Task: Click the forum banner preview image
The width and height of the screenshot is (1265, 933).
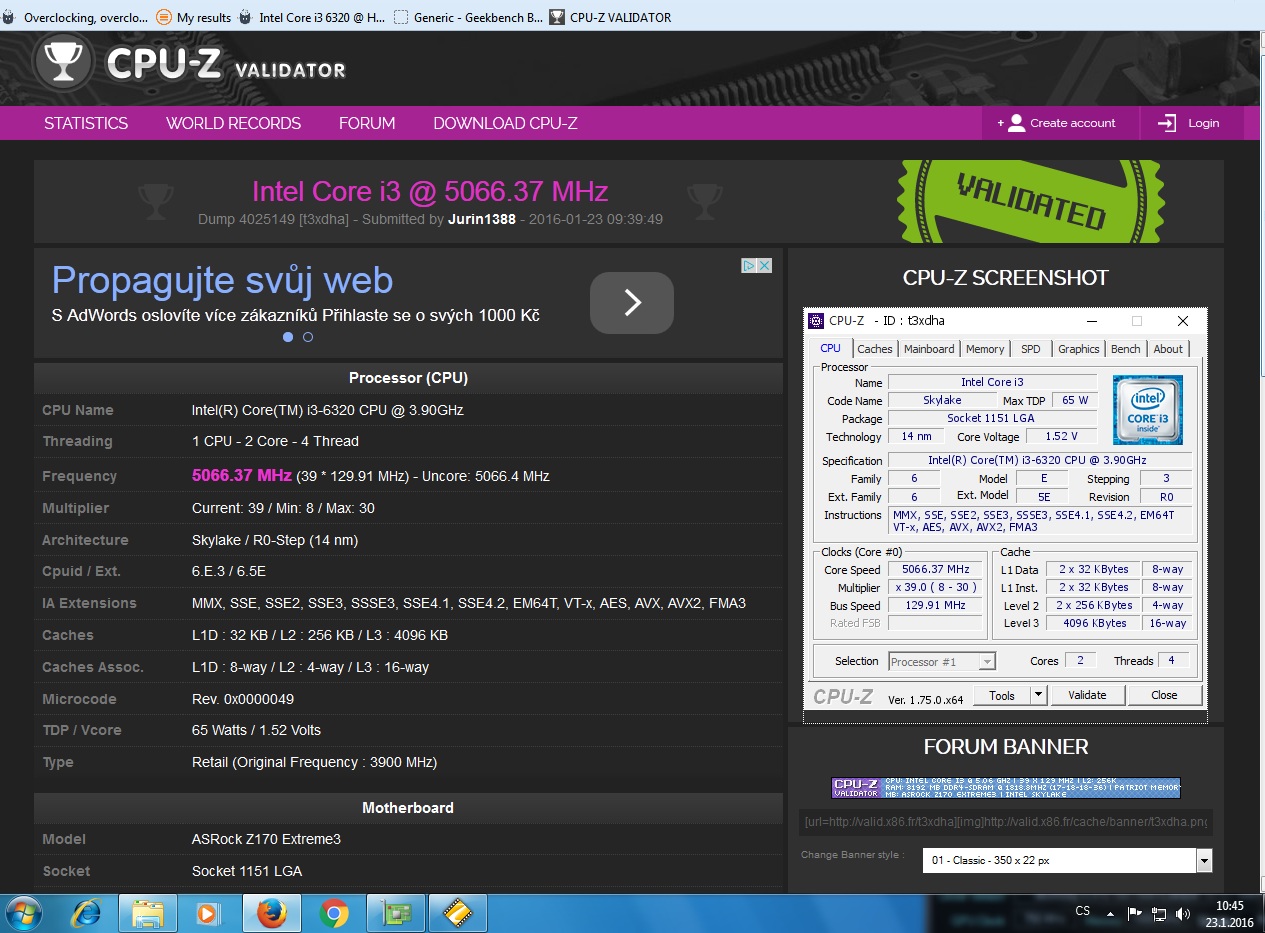Action: 1006,788
